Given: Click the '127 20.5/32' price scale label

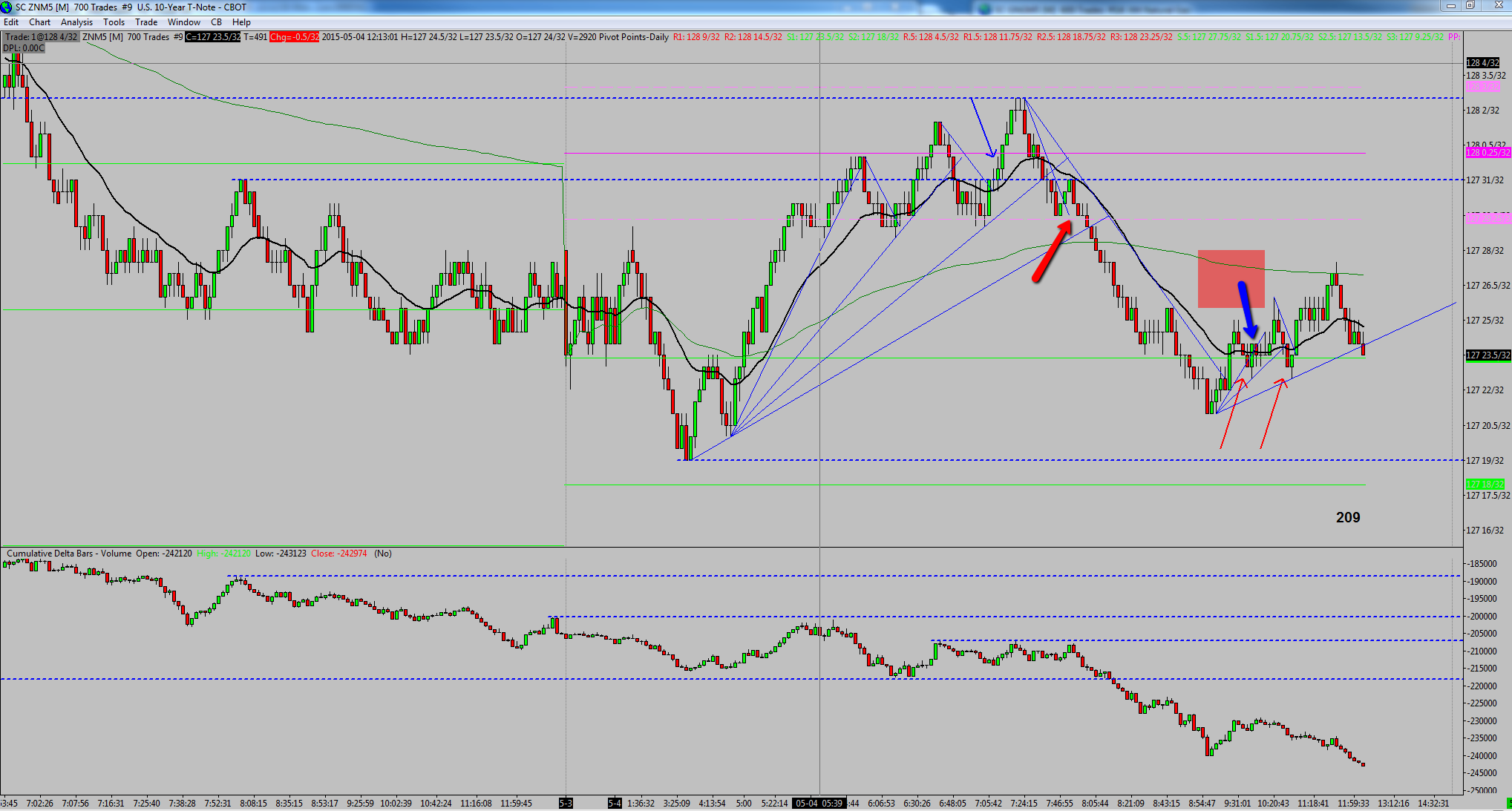Looking at the screenshot, I should point(1488,426).
